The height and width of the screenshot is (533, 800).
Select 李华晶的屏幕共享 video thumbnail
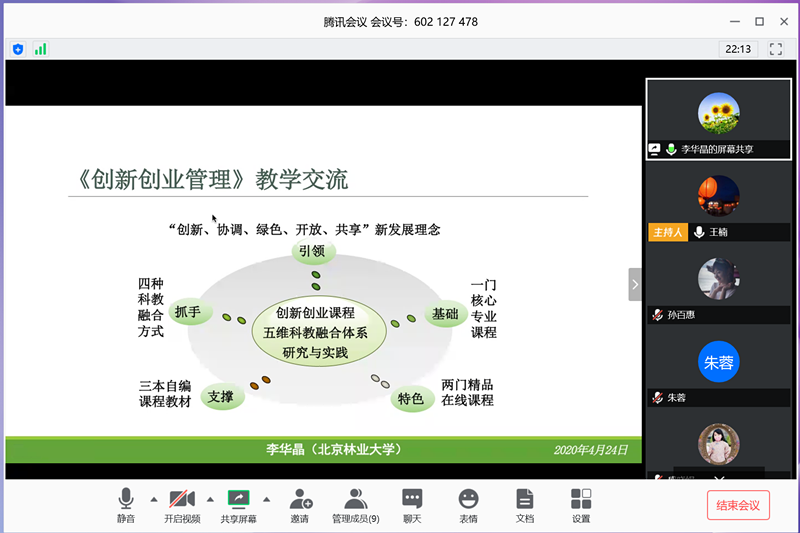pyautogui.click(x=718, y=119)
